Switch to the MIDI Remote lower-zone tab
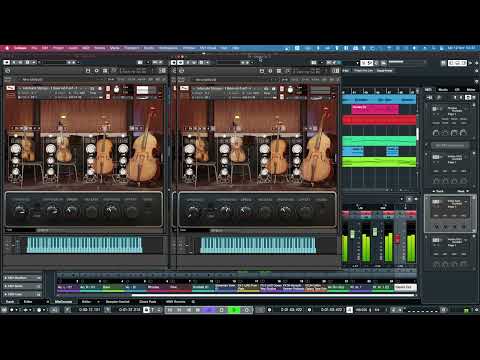The width and height of the screenshot is (480, 360). click(x=175, y=301)
